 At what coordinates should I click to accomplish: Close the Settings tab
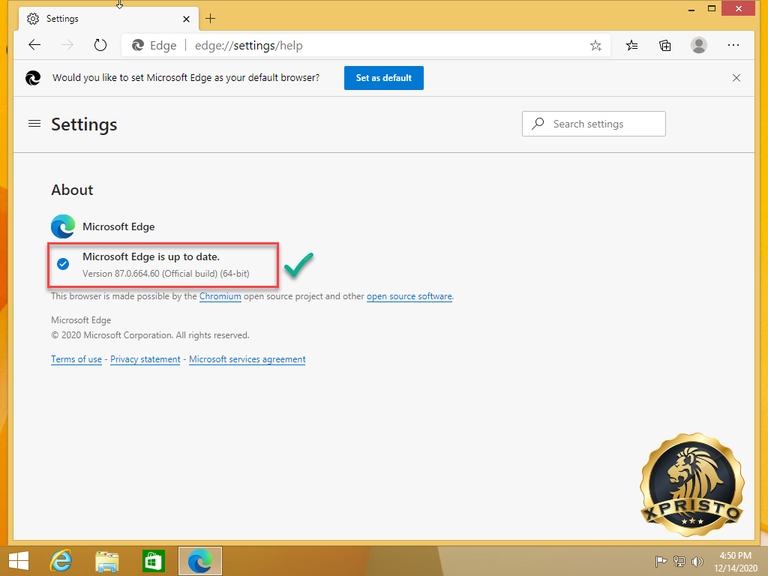pos(186,19)
